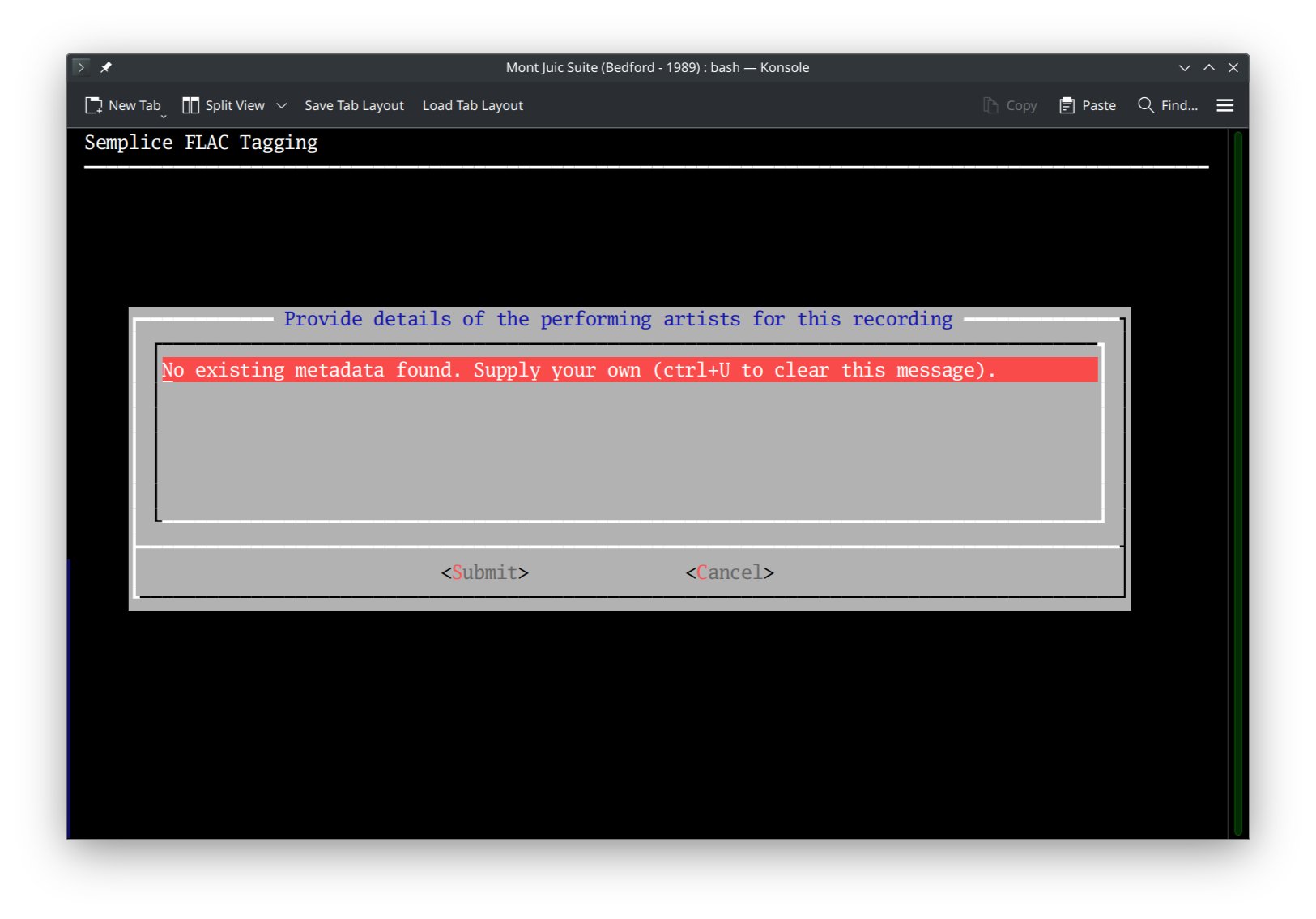Open a new tab with the New Tab icon
Screen dimensions: 1316x919
click(x=94, y=104)
